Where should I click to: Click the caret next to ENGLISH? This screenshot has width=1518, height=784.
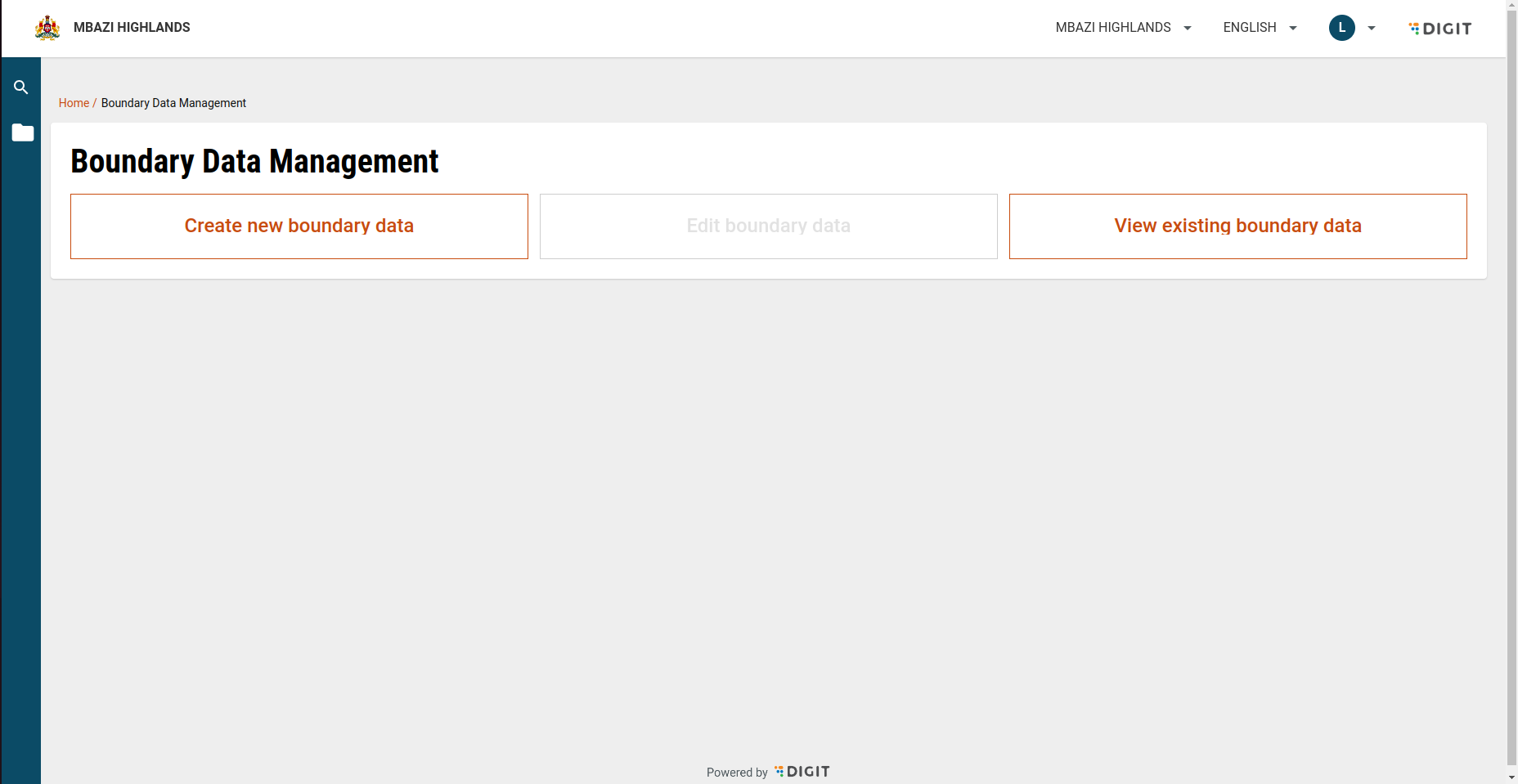1293,28
